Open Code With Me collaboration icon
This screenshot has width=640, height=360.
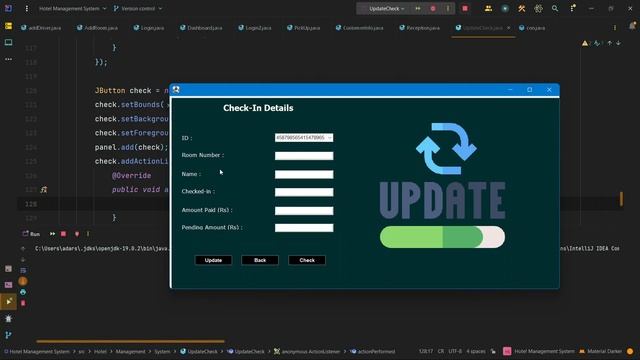pos(488,9)
